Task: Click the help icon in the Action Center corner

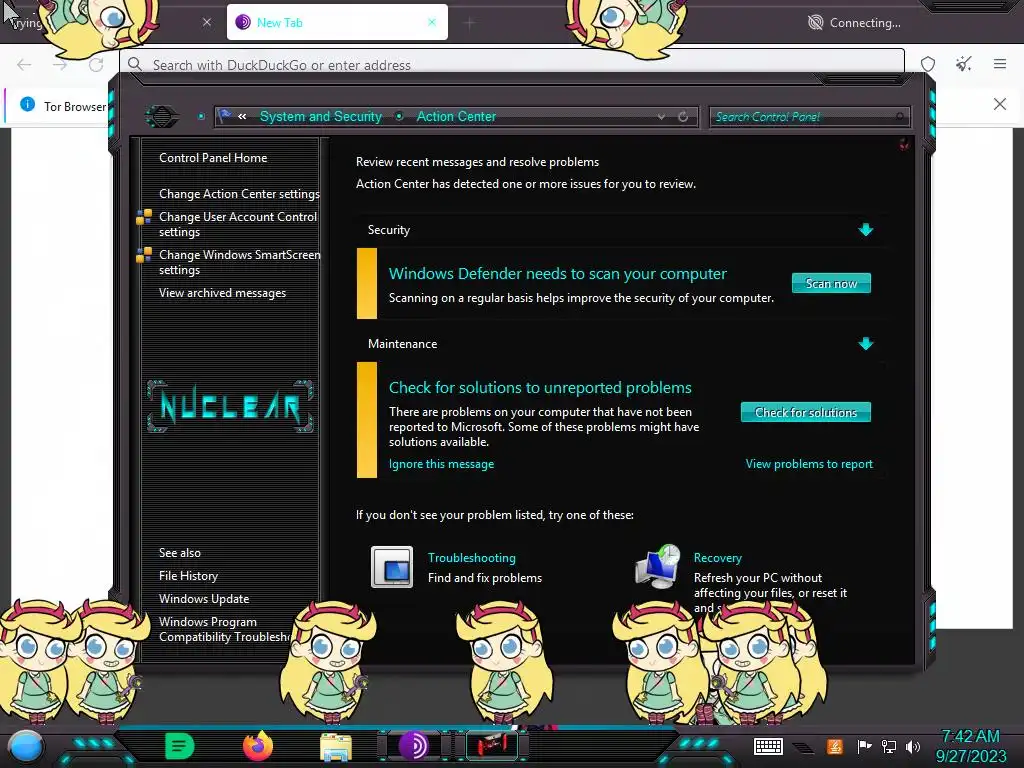Action: point(904,144)
